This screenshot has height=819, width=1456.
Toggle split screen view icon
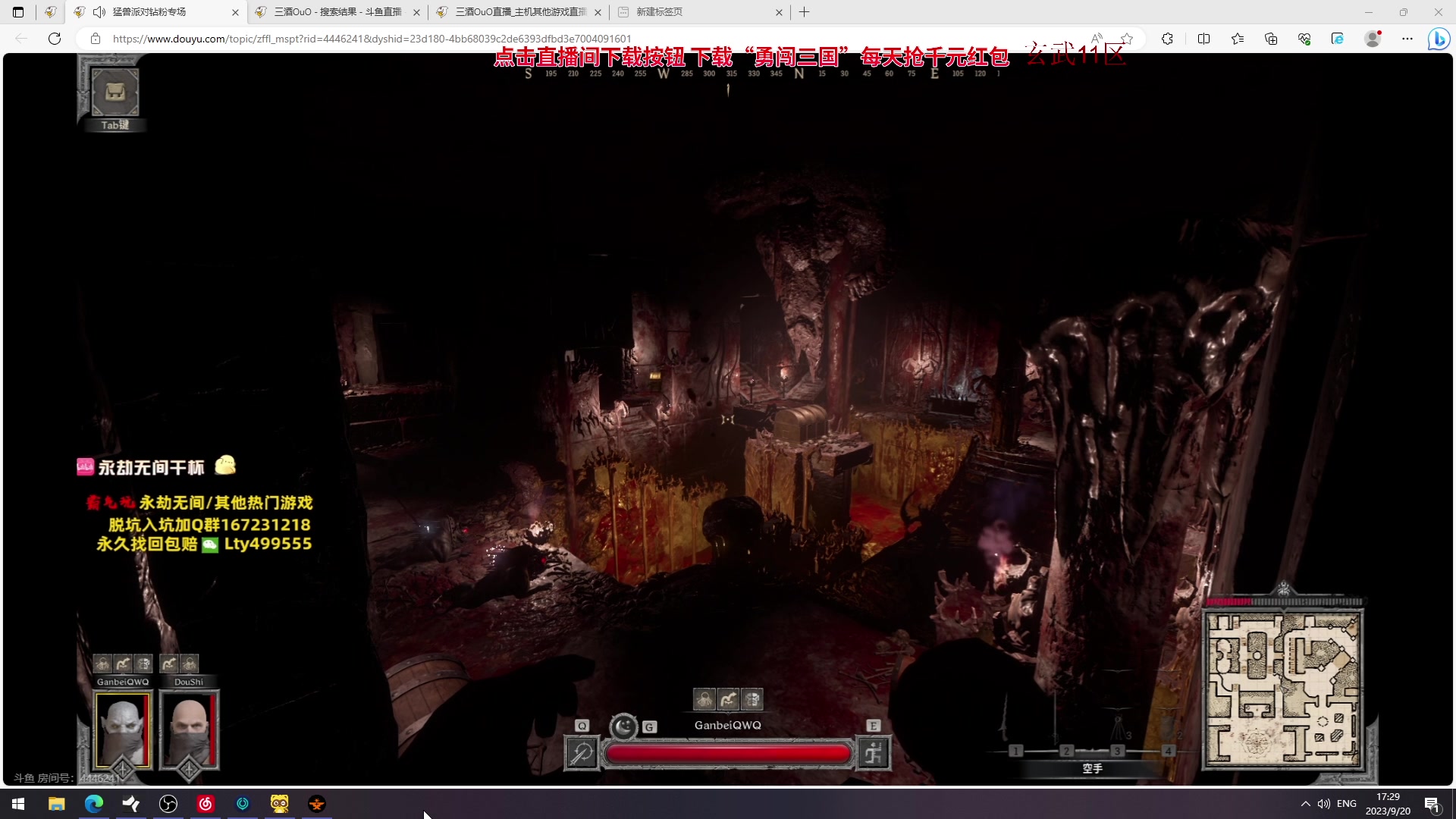pyautogui.click(x=1203, y=39)
